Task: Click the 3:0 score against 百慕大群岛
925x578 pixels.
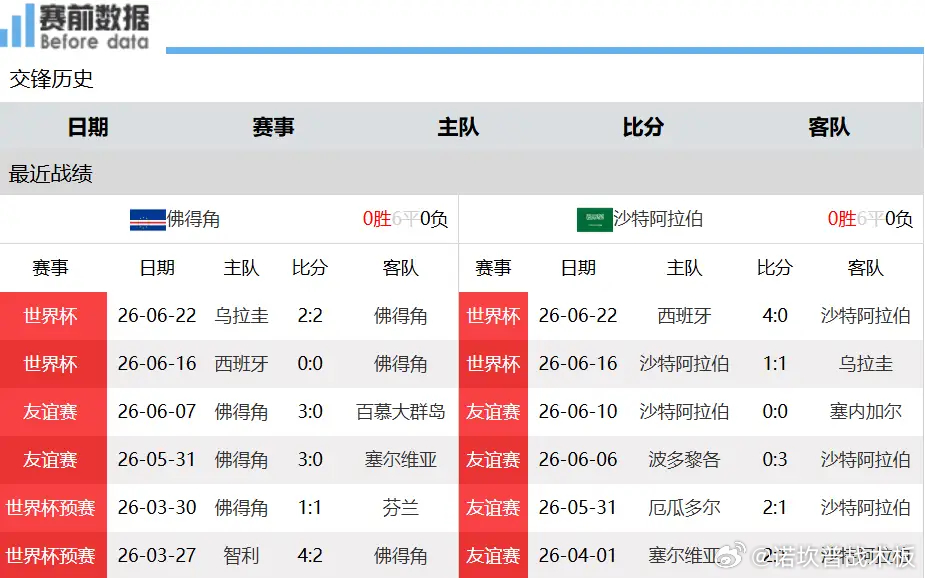Action: (310, 411)
